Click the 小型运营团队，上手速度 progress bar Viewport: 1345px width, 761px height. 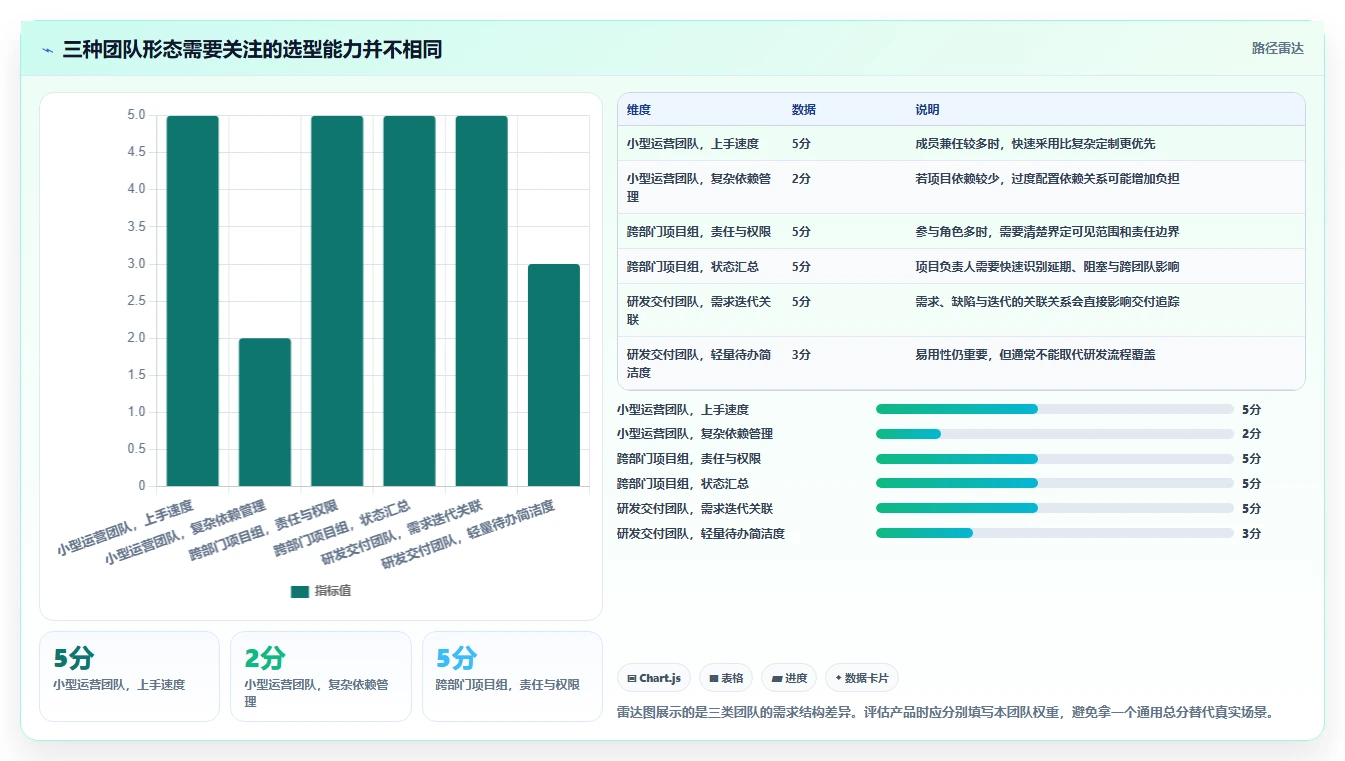click(x=1055, y=409)
